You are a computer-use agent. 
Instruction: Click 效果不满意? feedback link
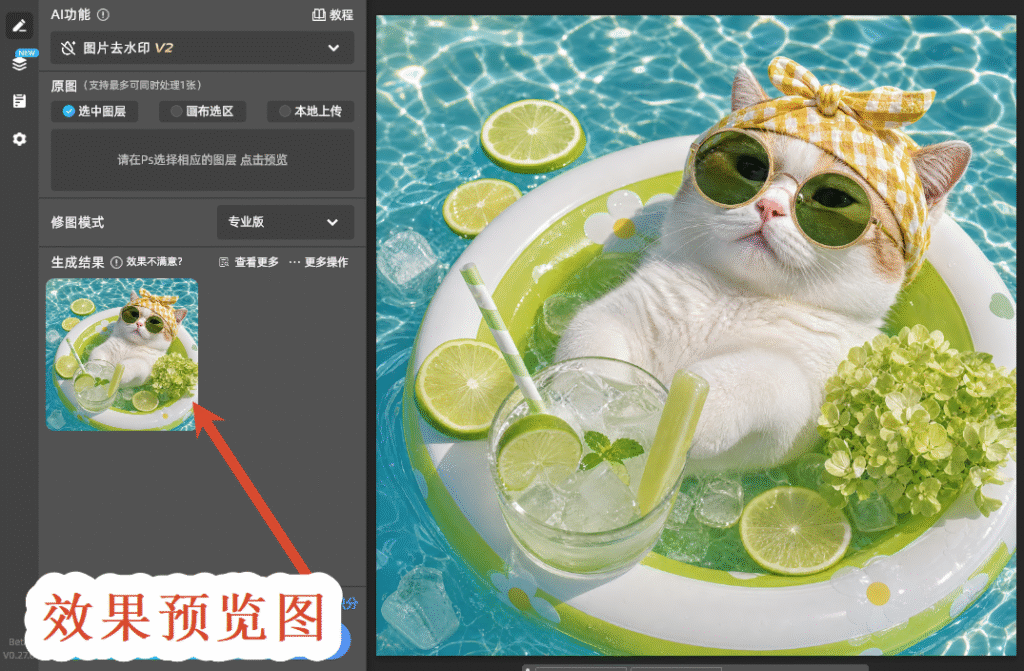[154, 262]
